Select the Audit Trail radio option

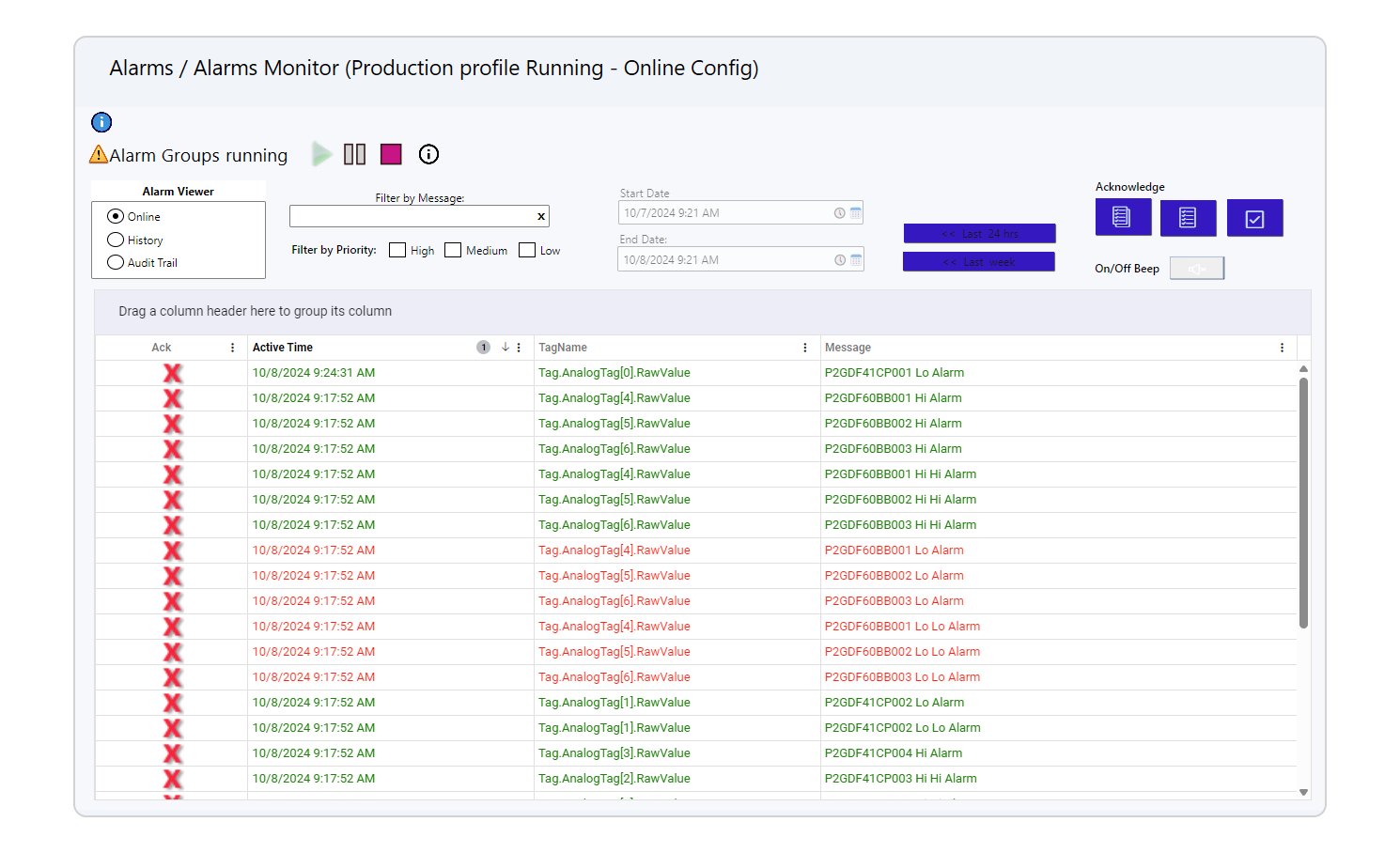click(116, 263)
